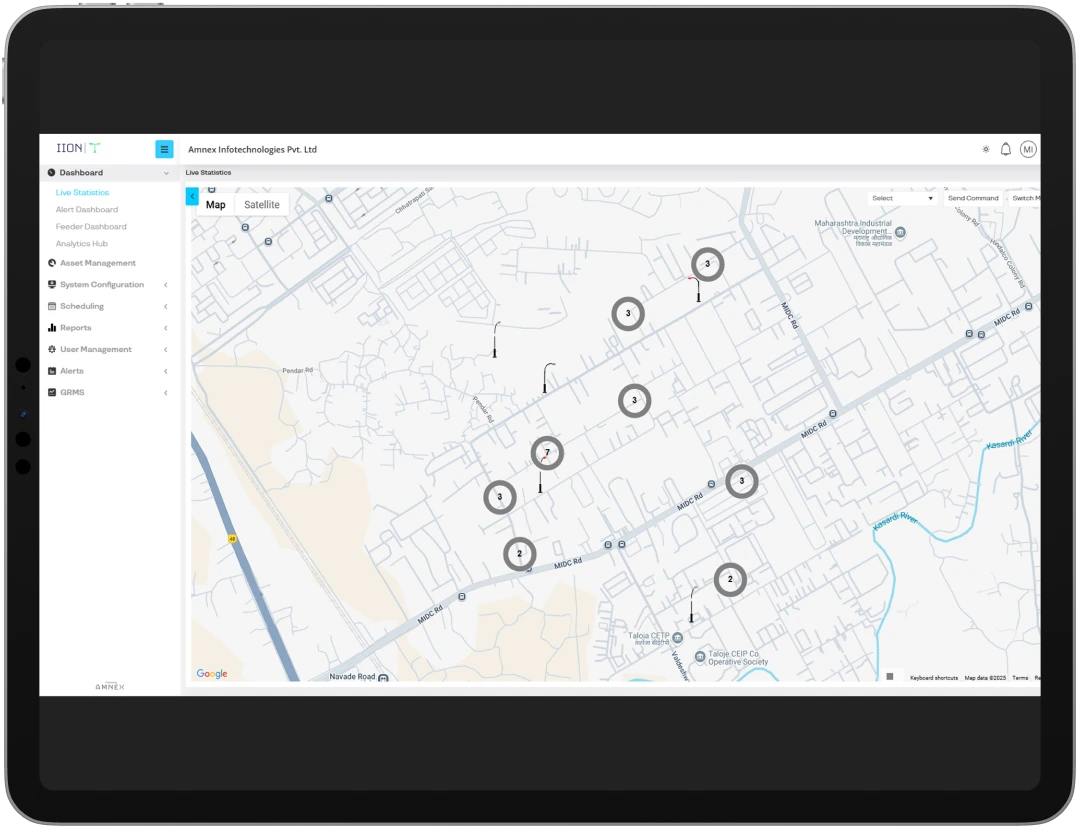Image resolution: width=1080 pixels, height=830 pixels.
Task: Open the Terms link on map
Action: (1020, 678)
